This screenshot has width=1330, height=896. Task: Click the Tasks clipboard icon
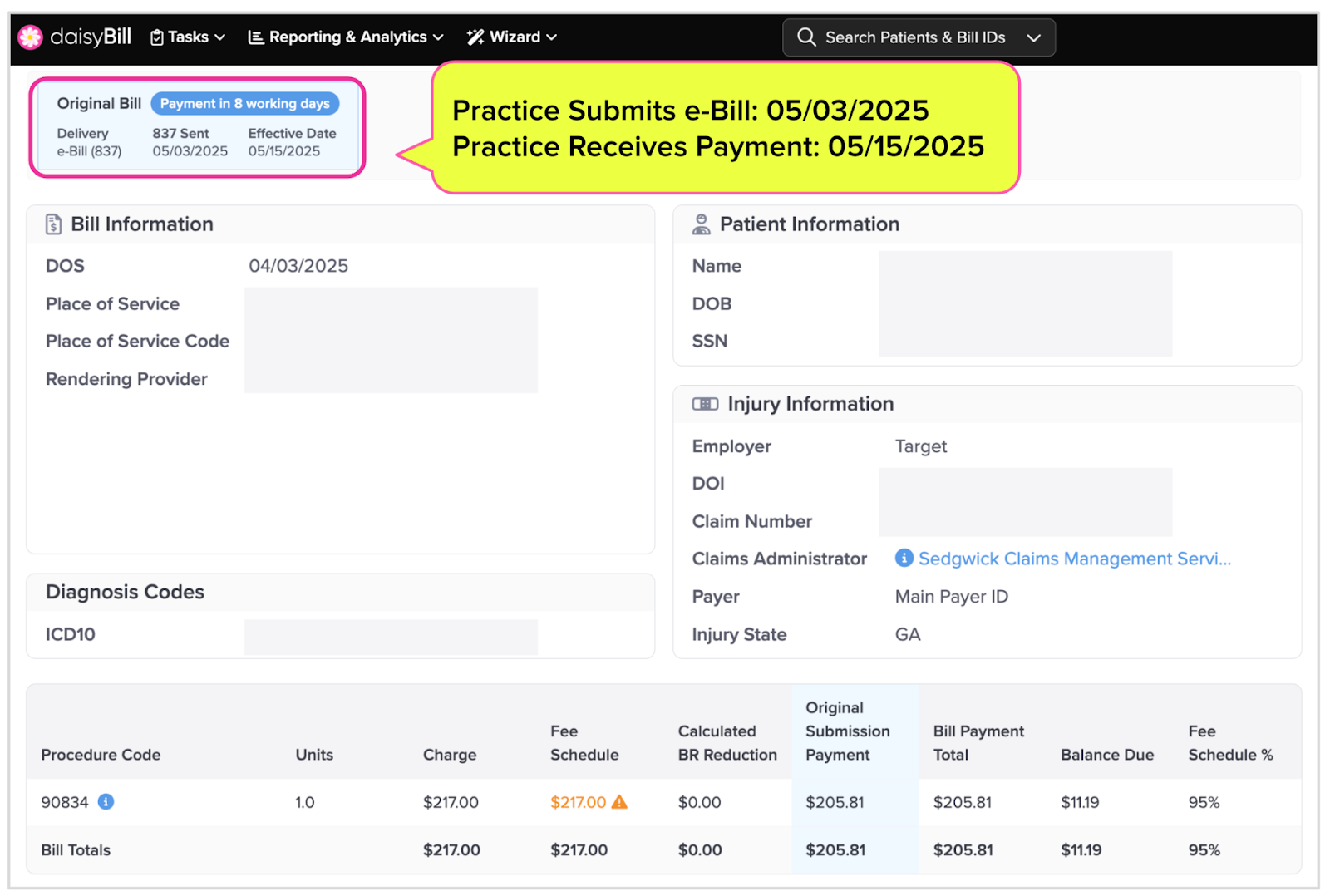(156, 37)
